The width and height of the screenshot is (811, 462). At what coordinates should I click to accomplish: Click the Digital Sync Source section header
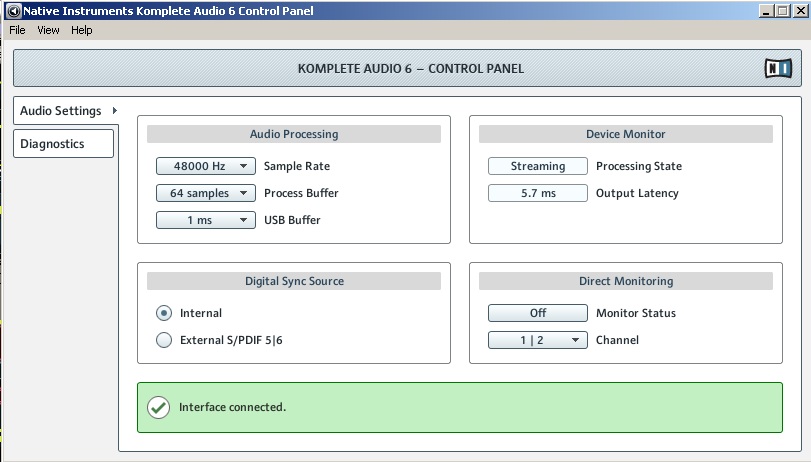click(x=294, y=281)
